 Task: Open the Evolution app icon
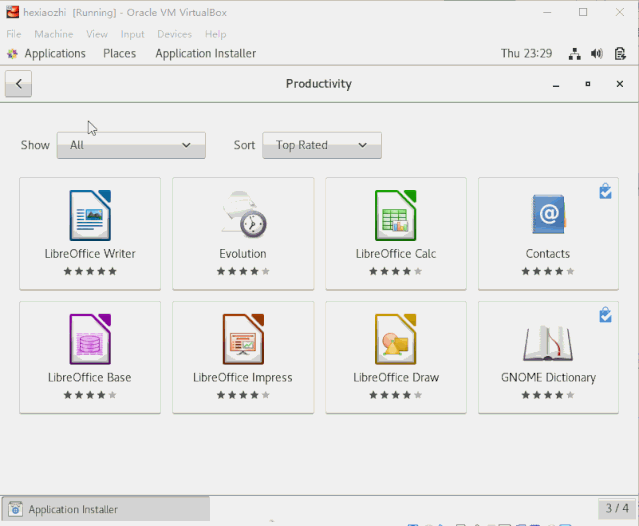click(243, 215)
